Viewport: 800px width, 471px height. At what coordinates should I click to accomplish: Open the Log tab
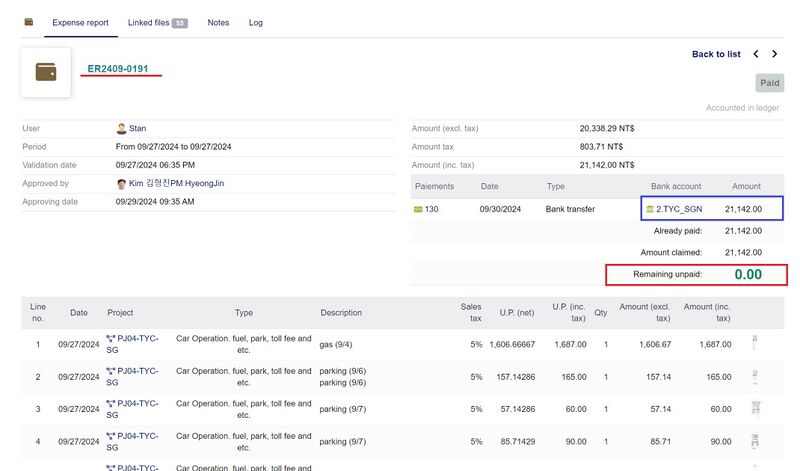(x=256, y=22)
